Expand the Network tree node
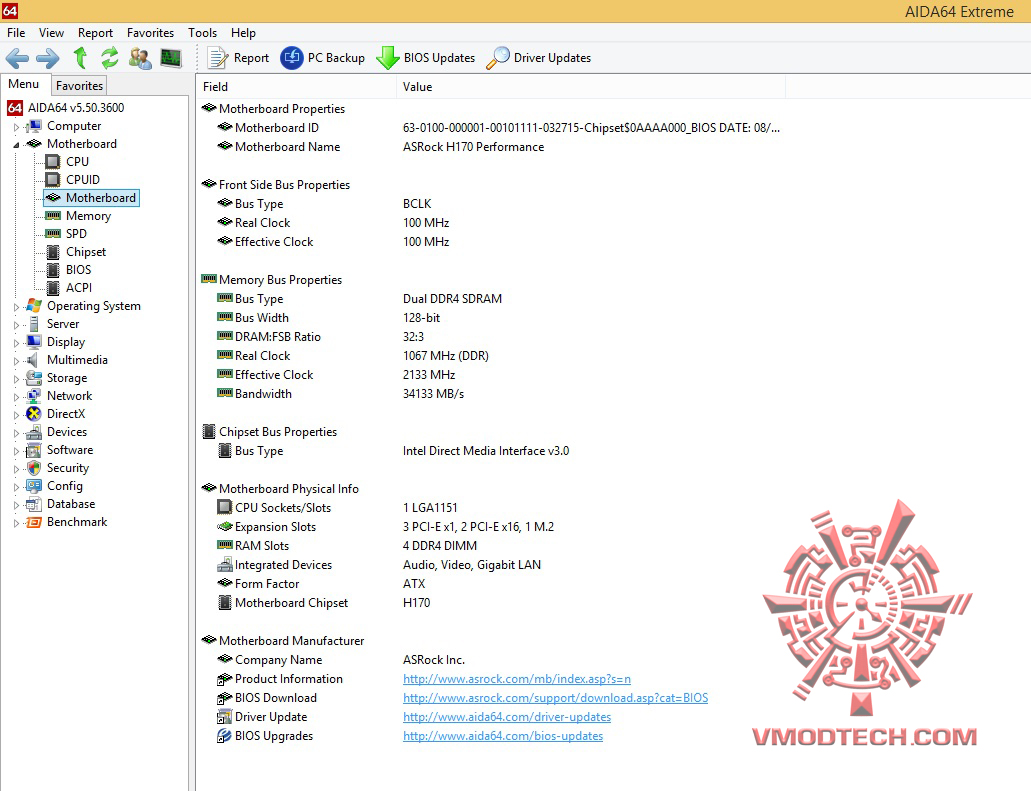Screen dimensions: 1031x791 (16, 397)
